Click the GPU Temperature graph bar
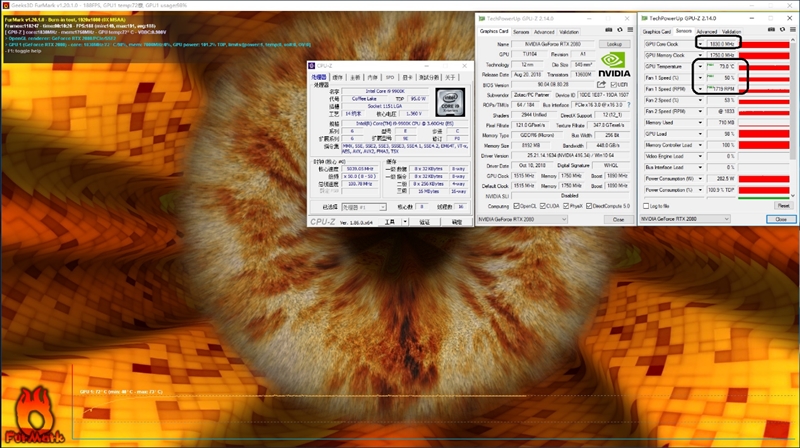 [764, 66]
